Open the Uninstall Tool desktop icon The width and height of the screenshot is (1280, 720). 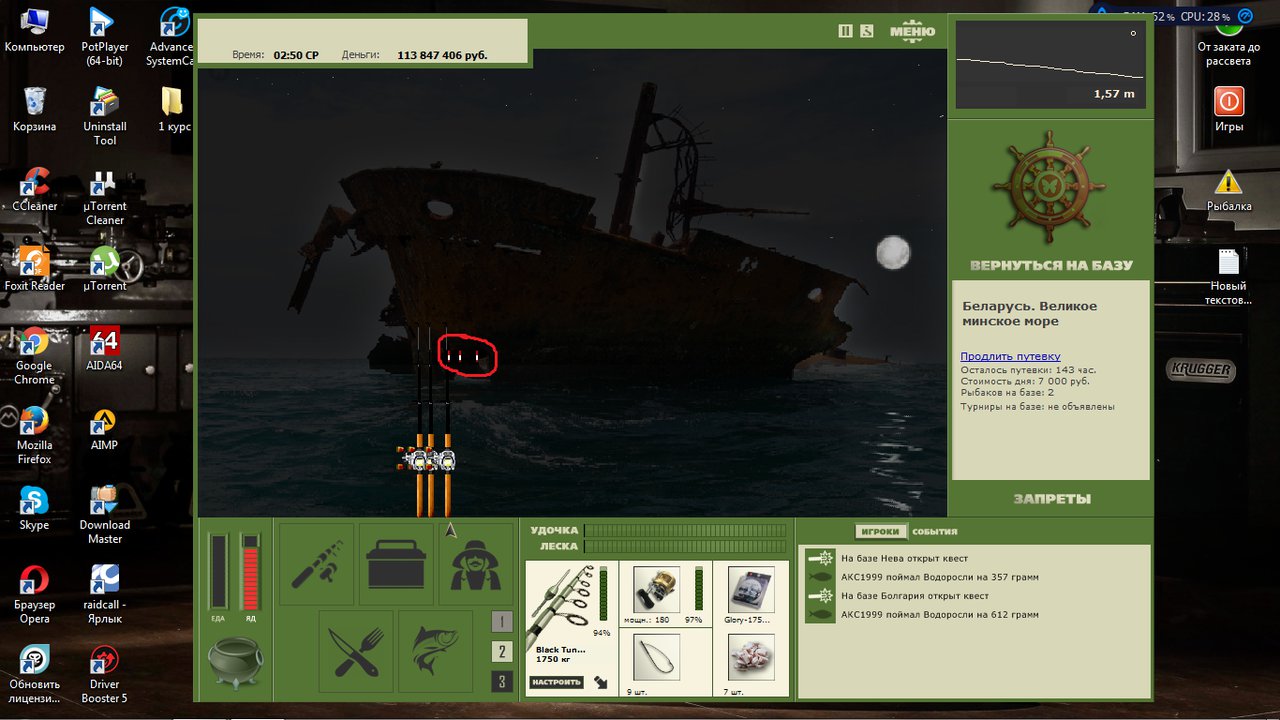click(x=105, y=116)
